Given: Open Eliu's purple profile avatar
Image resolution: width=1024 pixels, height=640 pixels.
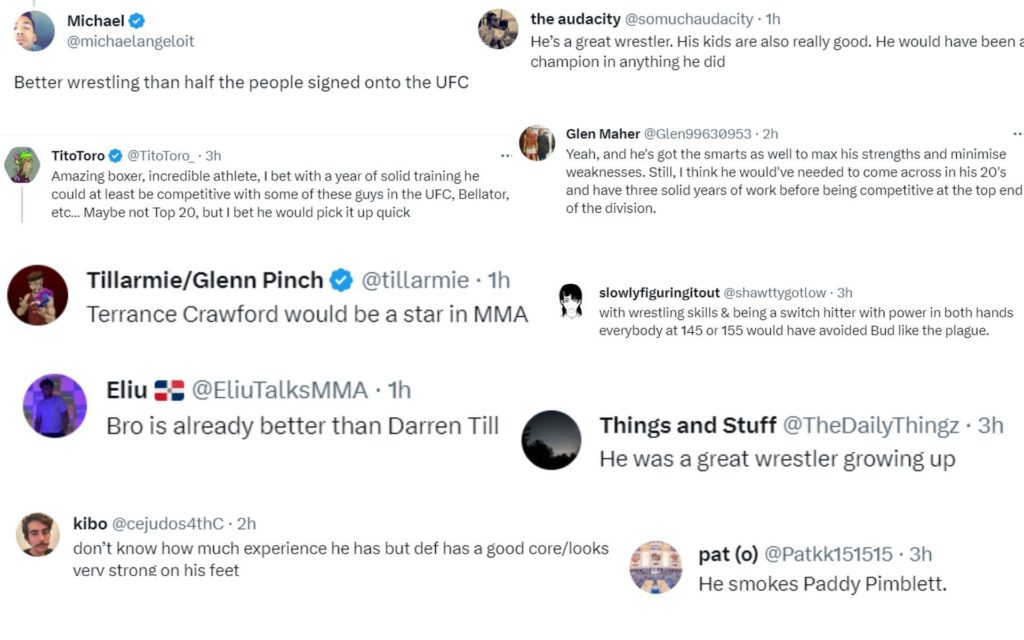Looking at the screenshot, I should pyautogui.click(x=54, y=405).
